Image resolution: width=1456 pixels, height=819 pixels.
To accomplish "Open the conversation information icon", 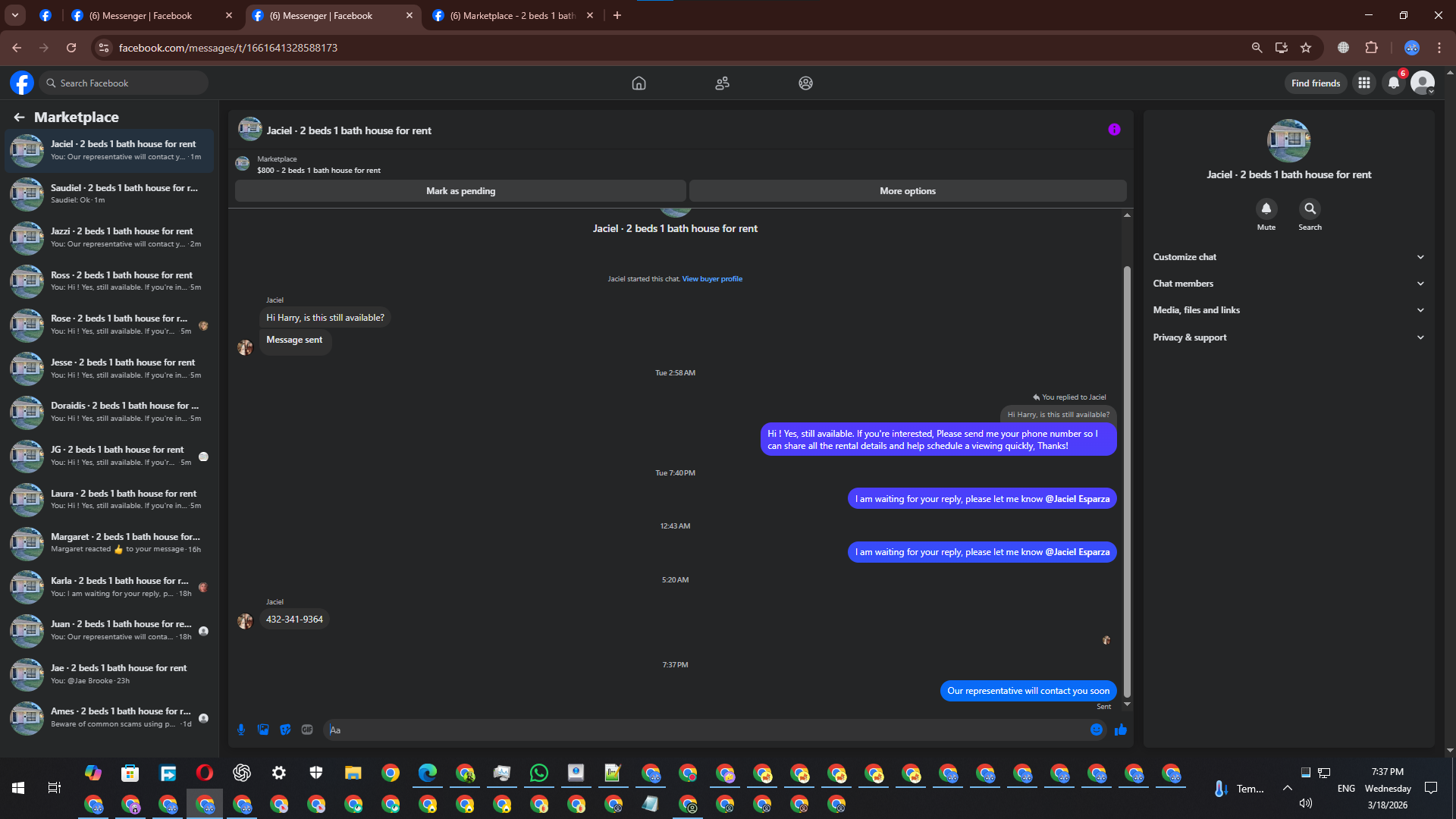I will click(1114, 130).
